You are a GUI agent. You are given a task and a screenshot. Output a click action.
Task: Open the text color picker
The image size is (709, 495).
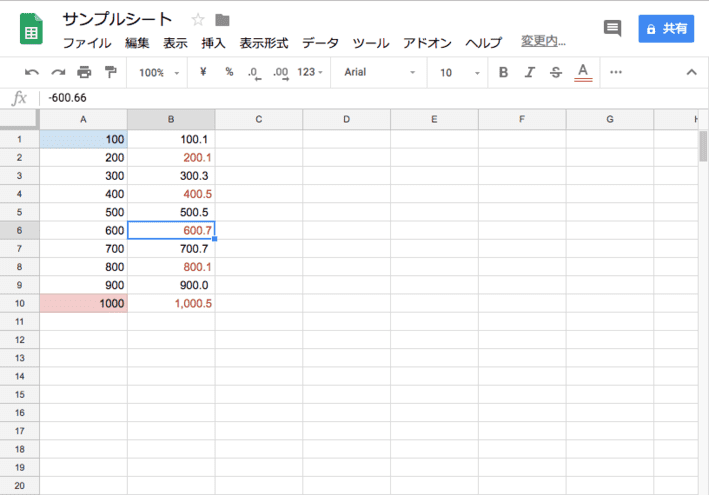click(583, 72)
